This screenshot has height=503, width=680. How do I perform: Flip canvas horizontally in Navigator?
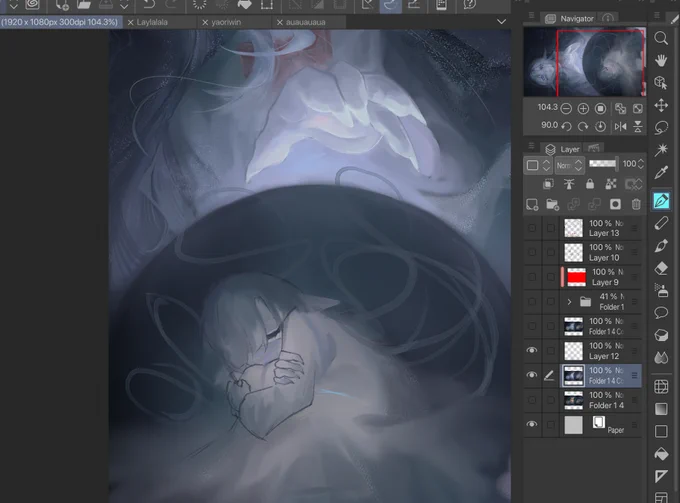click(x=621, y=126)
